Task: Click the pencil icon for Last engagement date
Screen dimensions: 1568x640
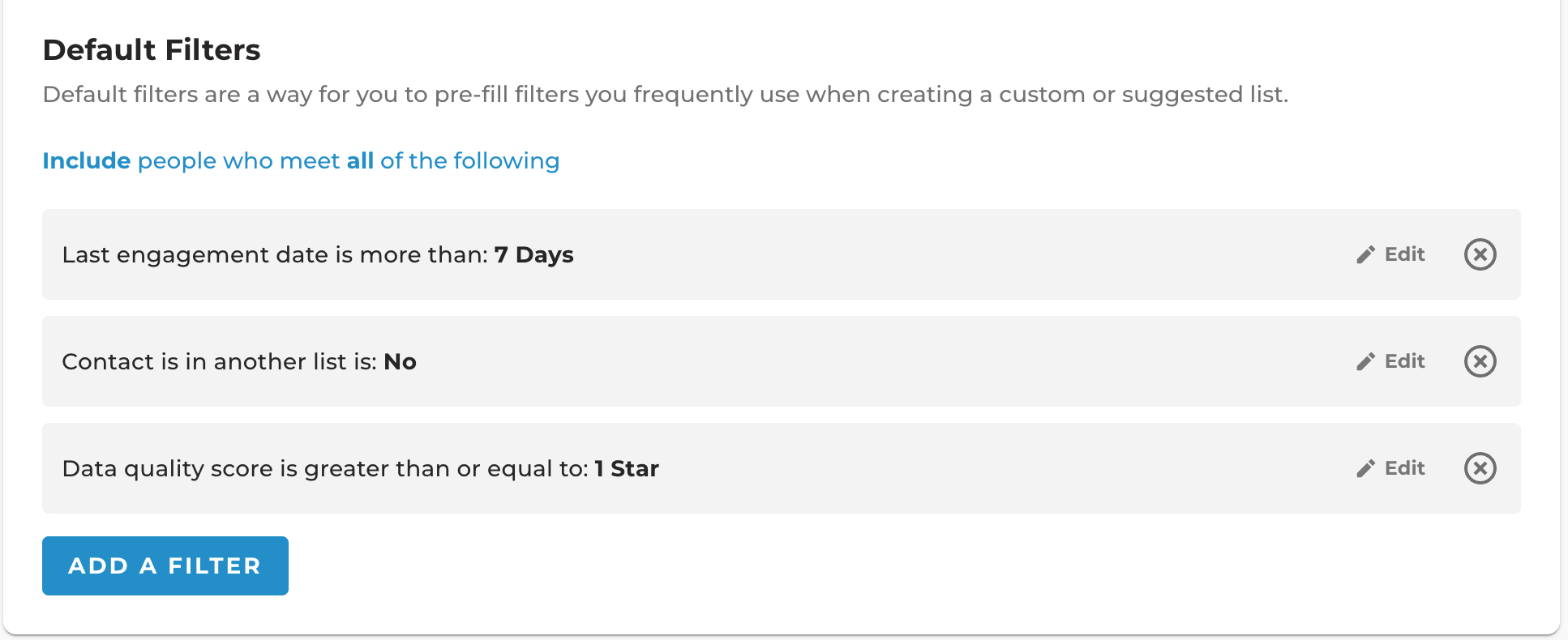Action: click(x=1365, y=254)
